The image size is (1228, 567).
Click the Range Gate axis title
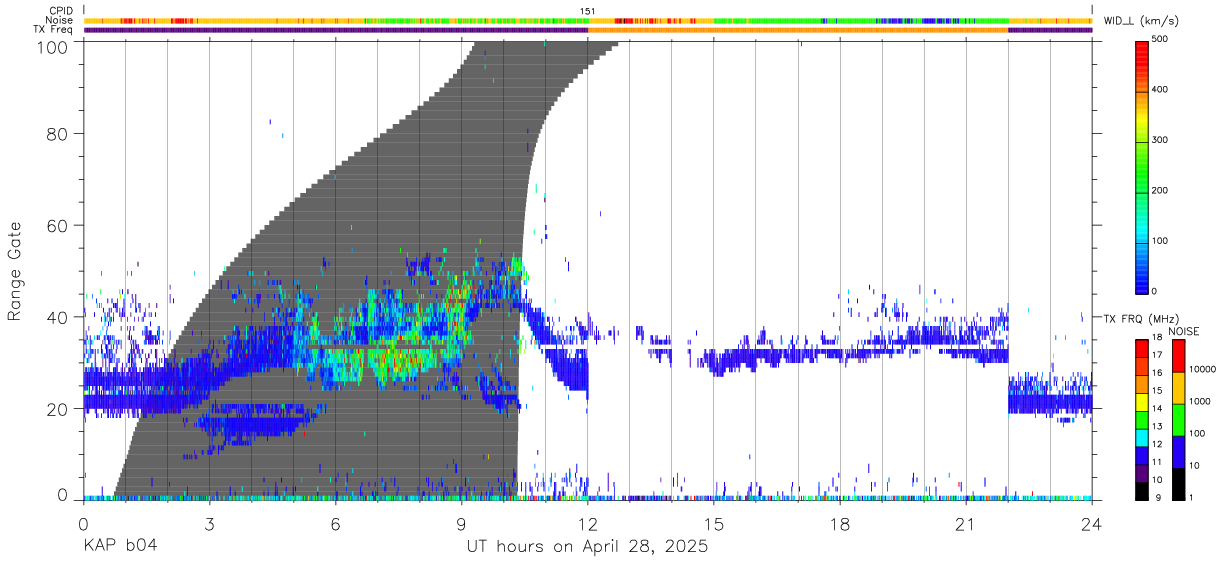click(15, 270)
